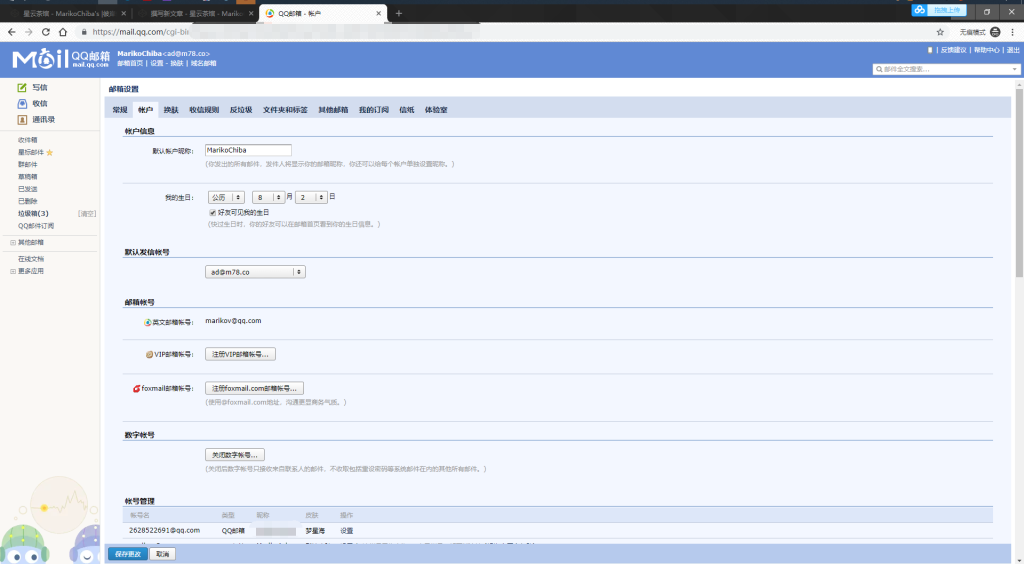The image size is (1024, 564).
Task: Click the VIP邮箱帐号 badge icon
Action: point(149,354)
